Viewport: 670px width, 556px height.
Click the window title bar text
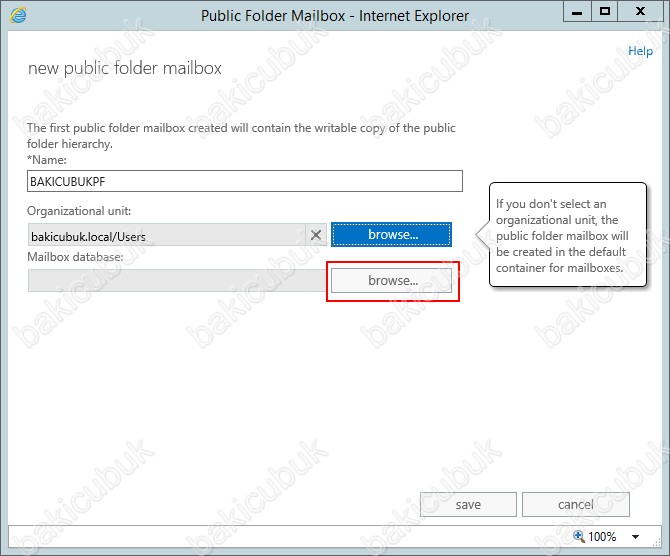point(335,15)
